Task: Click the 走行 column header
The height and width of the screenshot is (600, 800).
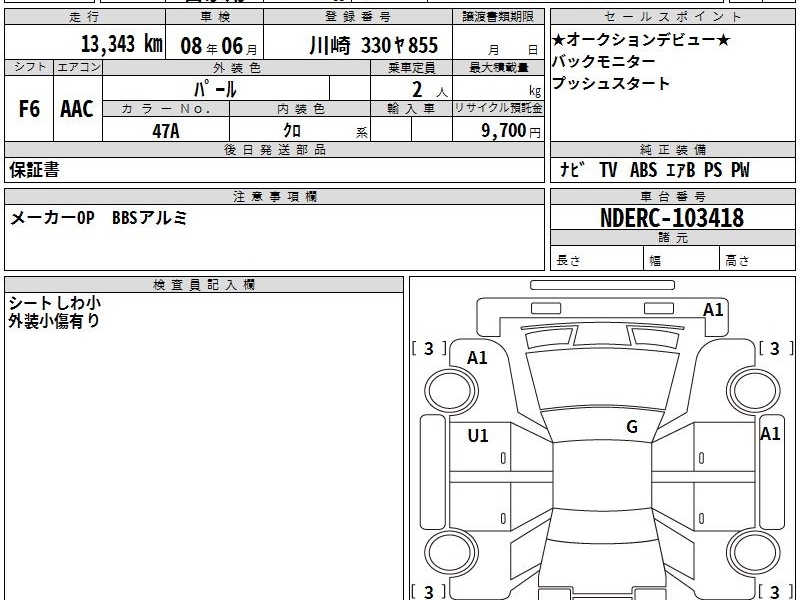Action: pyautogui.click(x=85, y=17)
